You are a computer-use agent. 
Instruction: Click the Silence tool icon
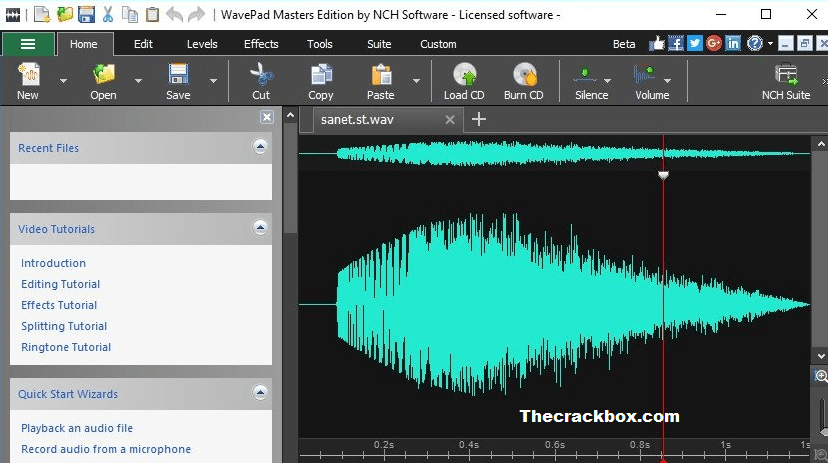point(586,75)
